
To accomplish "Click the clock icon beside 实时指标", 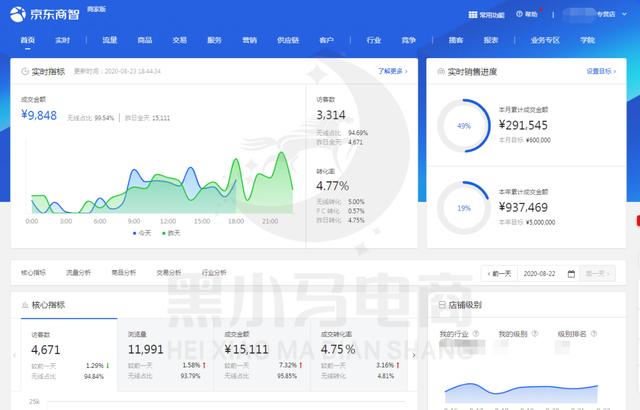I will point(25,71).
